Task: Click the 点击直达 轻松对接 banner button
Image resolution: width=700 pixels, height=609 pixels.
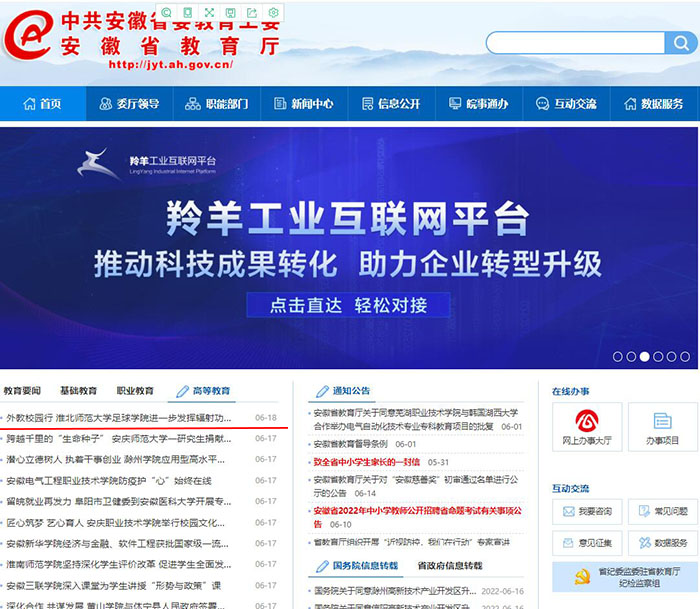Action: (x=348, y=305)
